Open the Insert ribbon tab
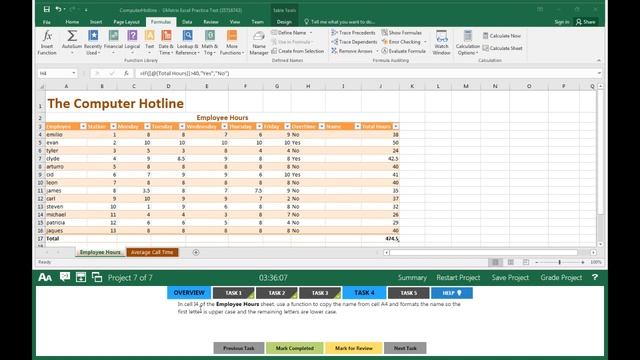Viewport: 640px width, 360px height. click(96, 22)
